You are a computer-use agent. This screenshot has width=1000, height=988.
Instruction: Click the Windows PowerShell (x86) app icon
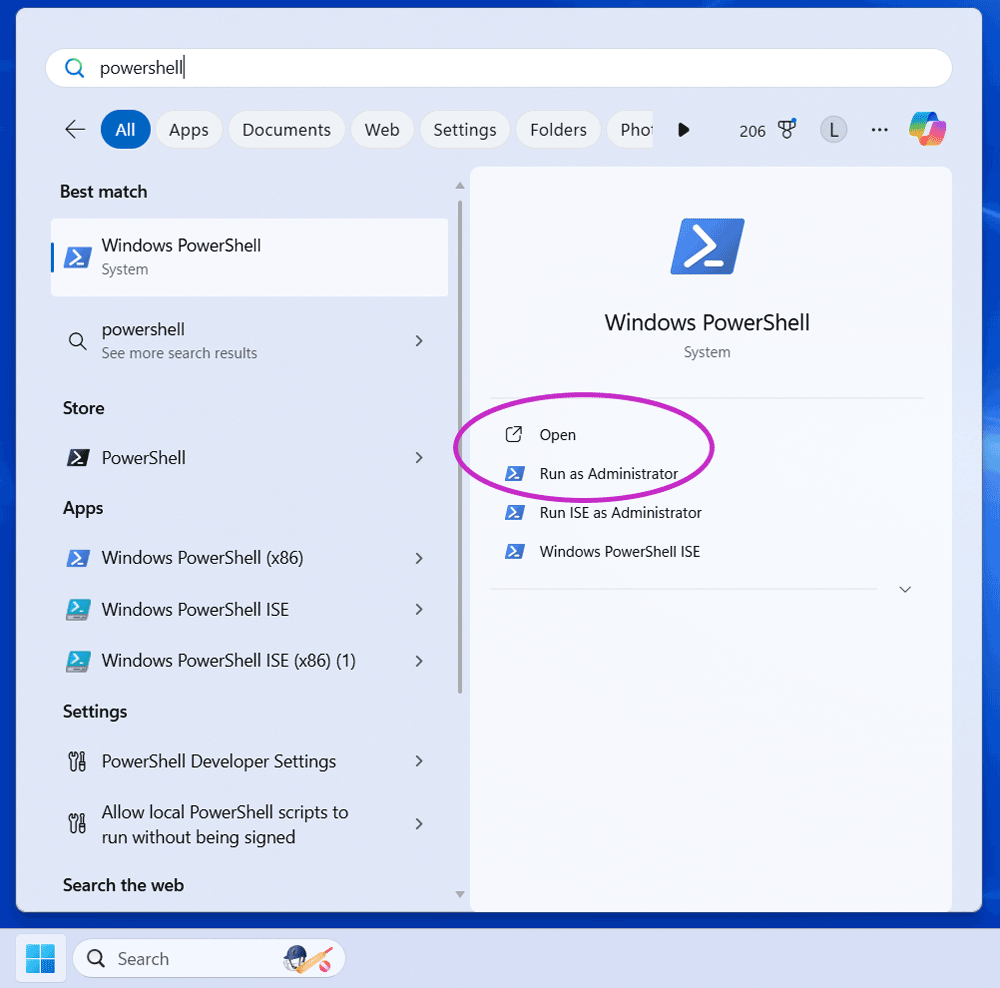78,558
